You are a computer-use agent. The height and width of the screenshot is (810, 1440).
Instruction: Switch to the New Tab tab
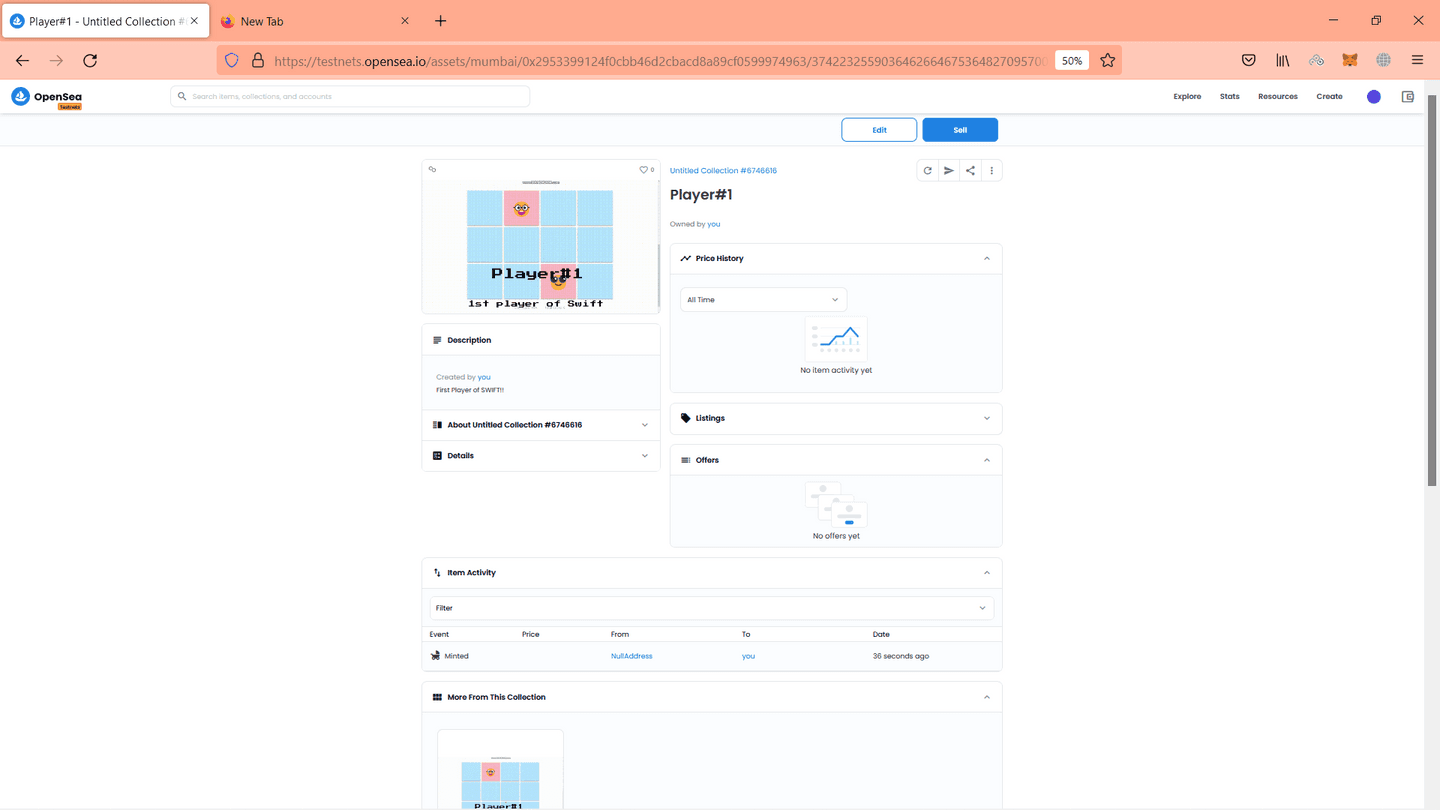coord(315,21)
